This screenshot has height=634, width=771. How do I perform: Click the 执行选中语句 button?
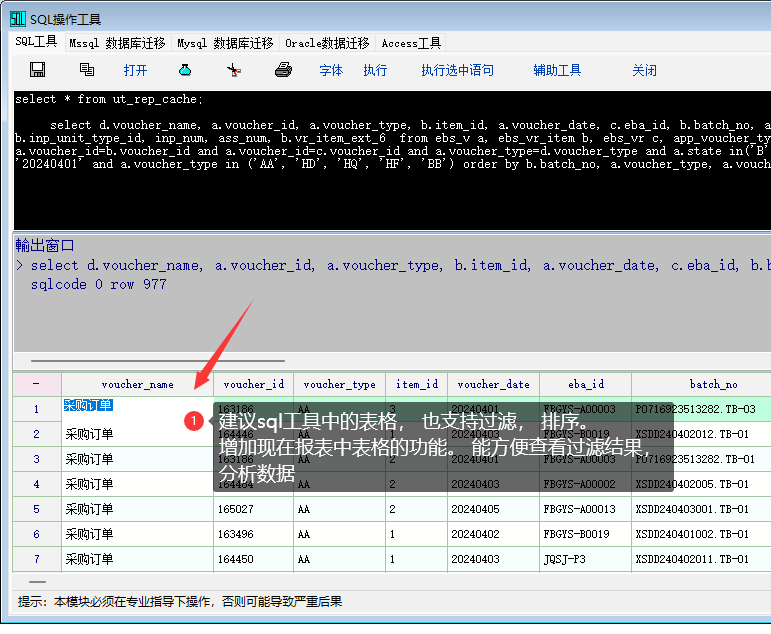pyautogui.click(x=457, y=70)
